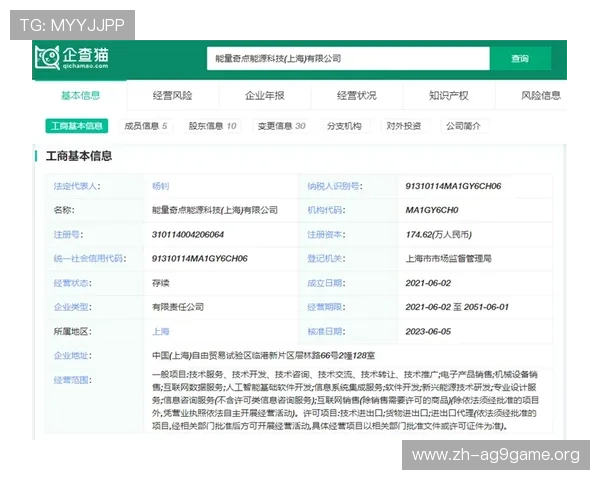Click the 法定代表人 label
This screenshot has height=480, width=600.
coord(77,186)
